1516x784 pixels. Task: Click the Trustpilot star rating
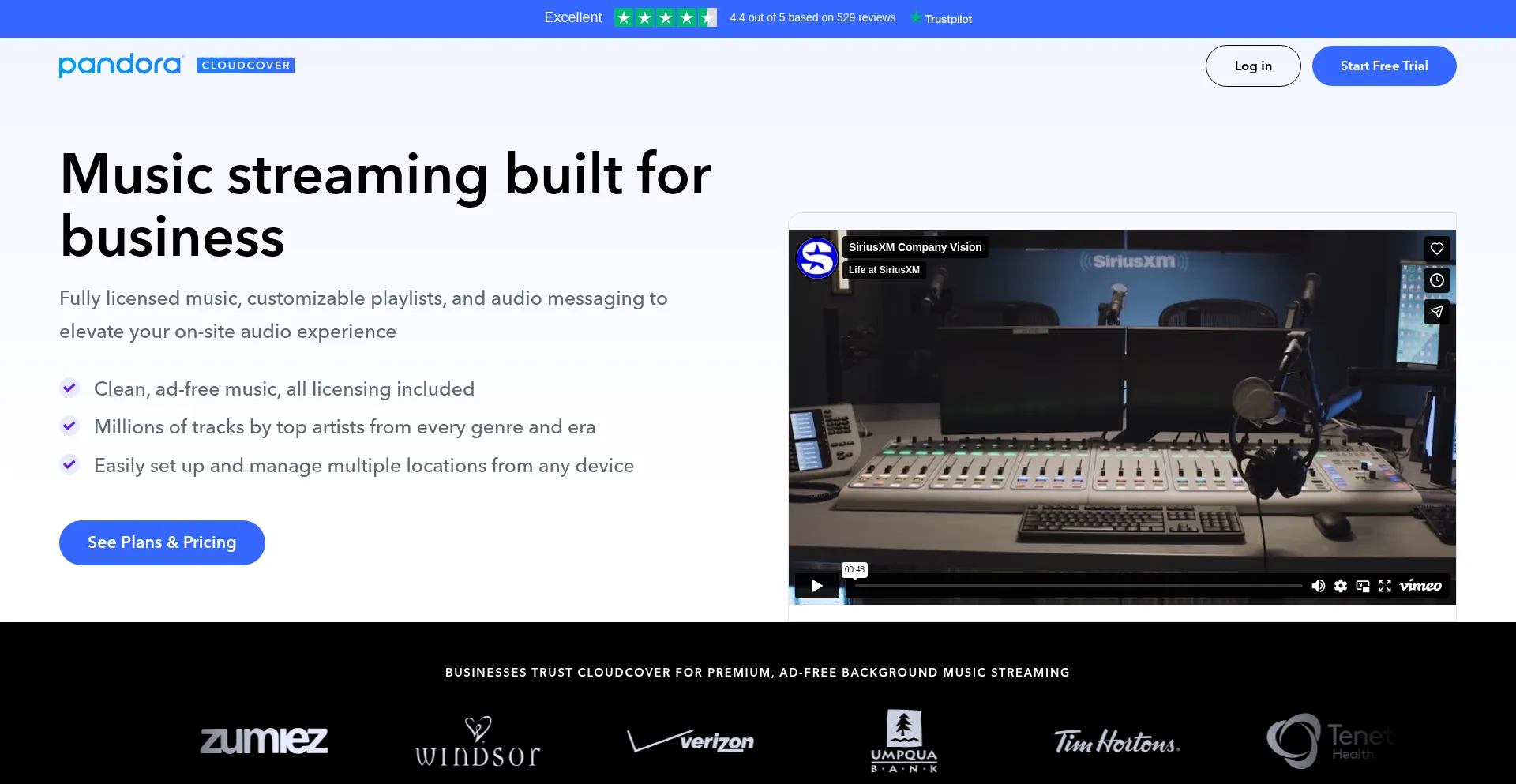pyautogui.click(x=665, y=17)
